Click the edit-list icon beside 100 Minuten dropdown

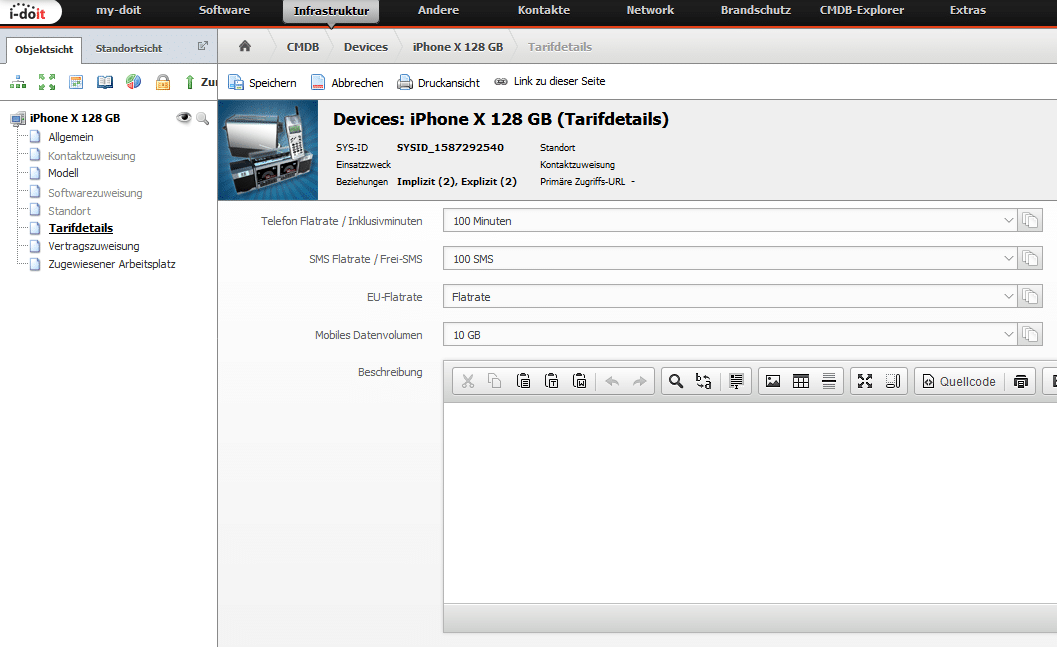1029,220
